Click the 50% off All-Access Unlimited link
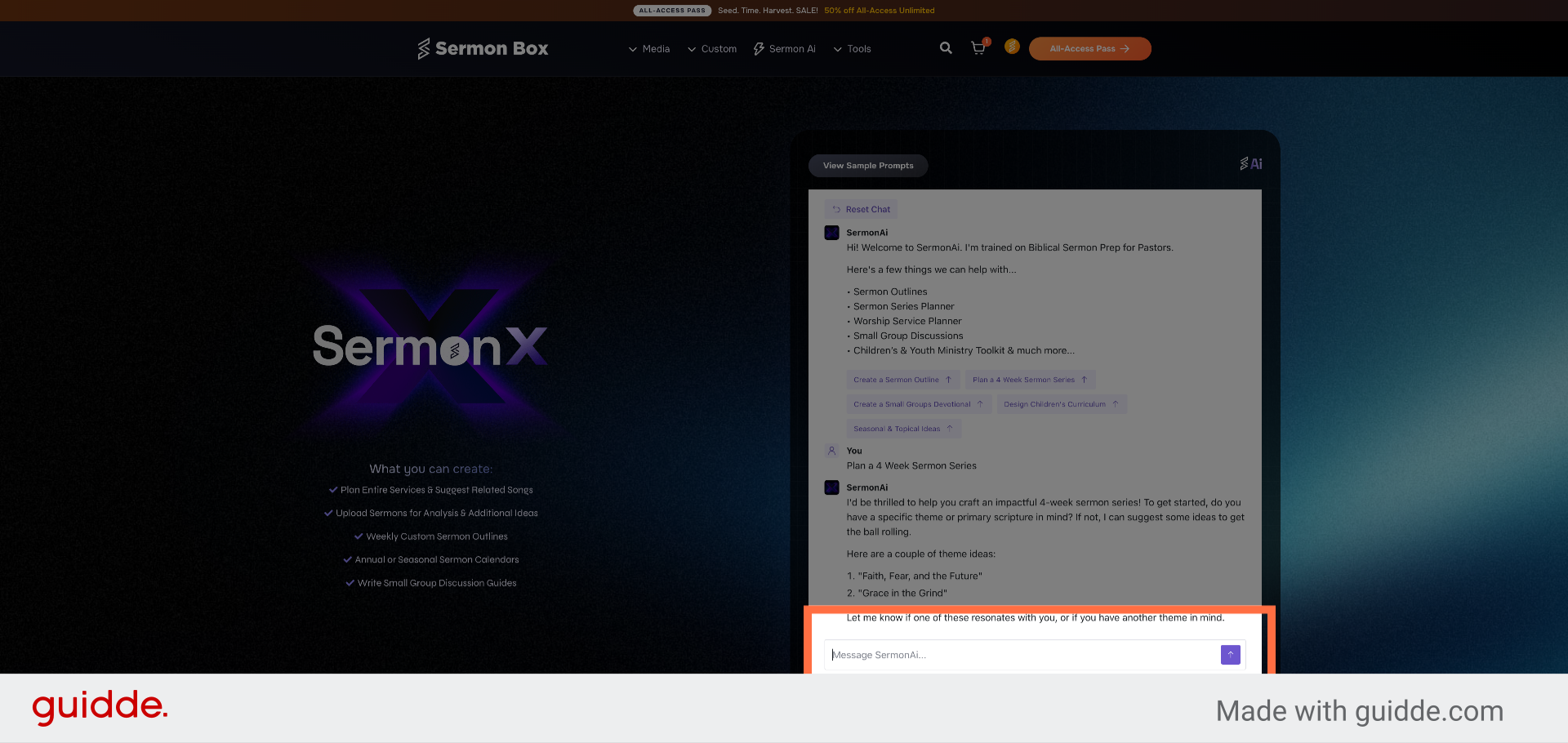1568x743 pixels. coord(880,11)
